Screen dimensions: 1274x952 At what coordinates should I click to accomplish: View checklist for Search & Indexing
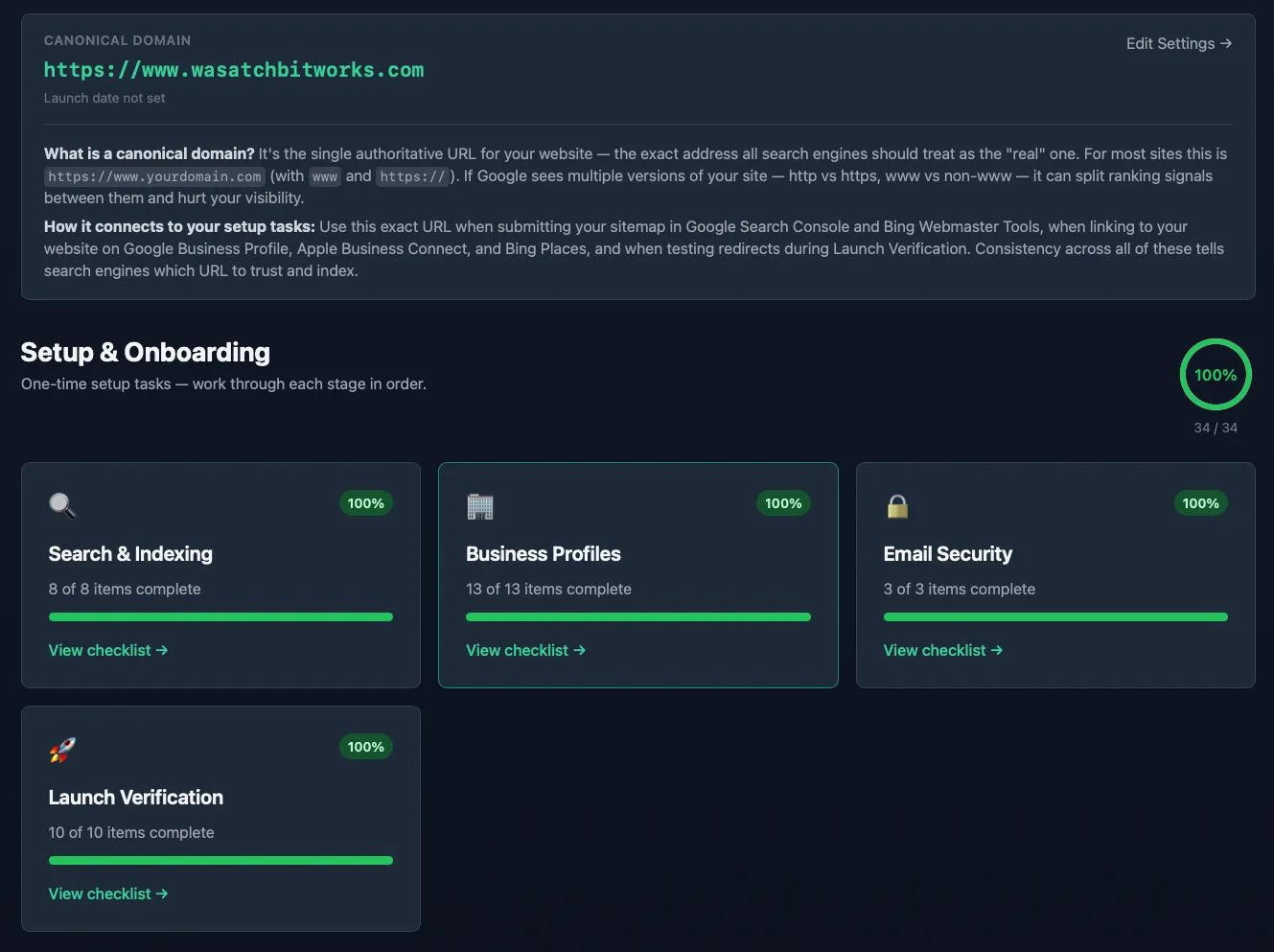click(108, 650)
